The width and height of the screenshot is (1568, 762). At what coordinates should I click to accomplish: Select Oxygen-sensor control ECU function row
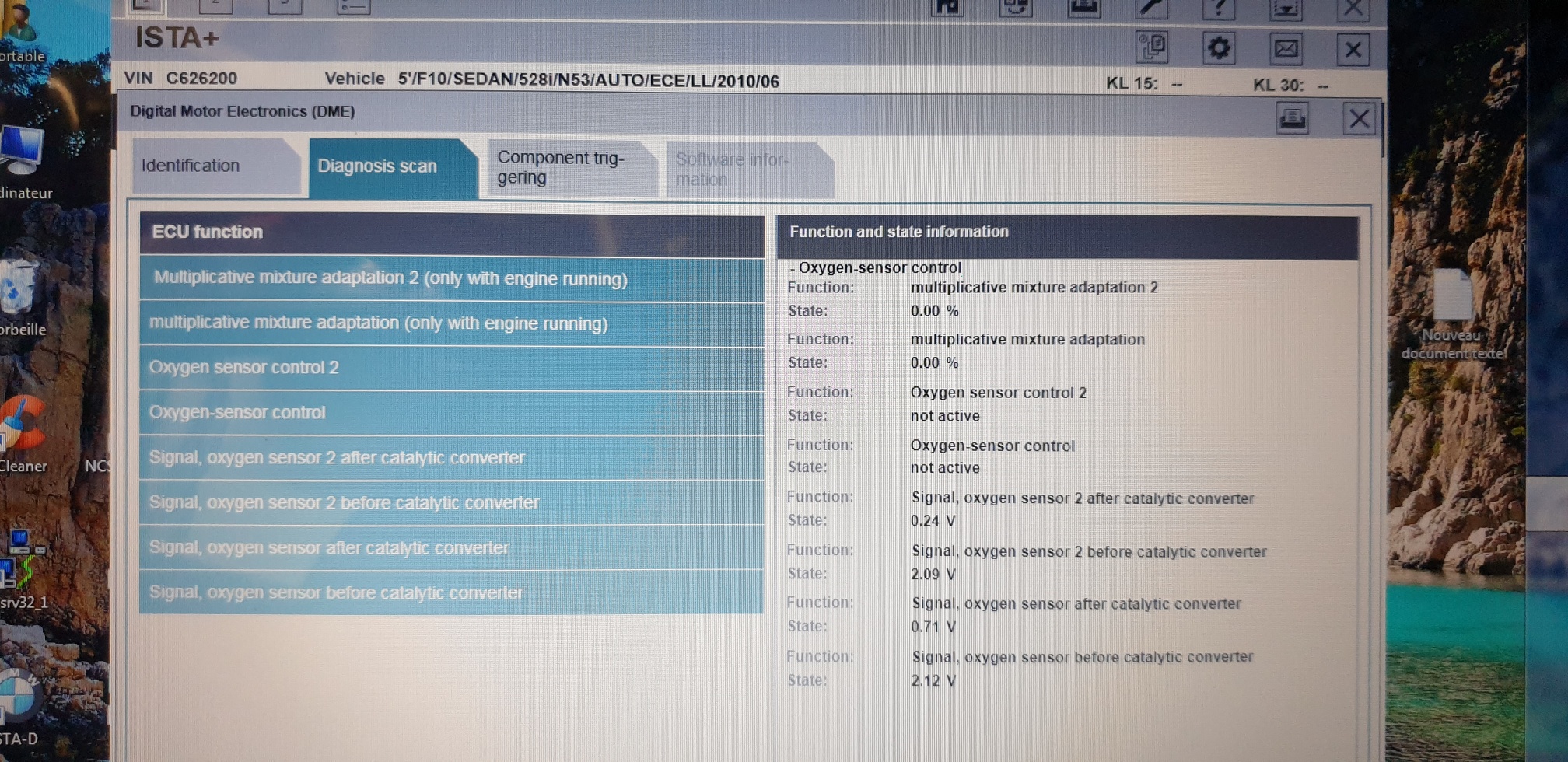click(x=451, y=413)
